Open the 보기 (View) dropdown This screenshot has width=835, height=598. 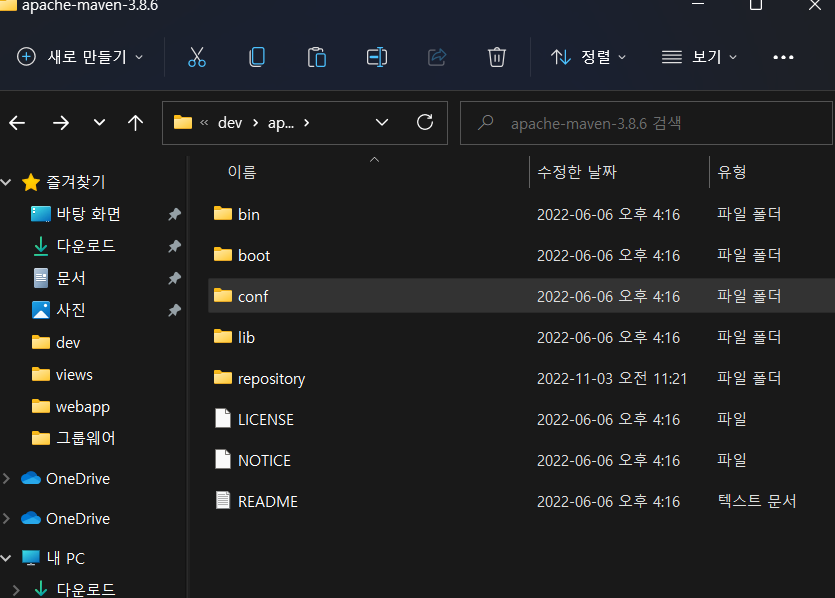click(x=699, y=57)
